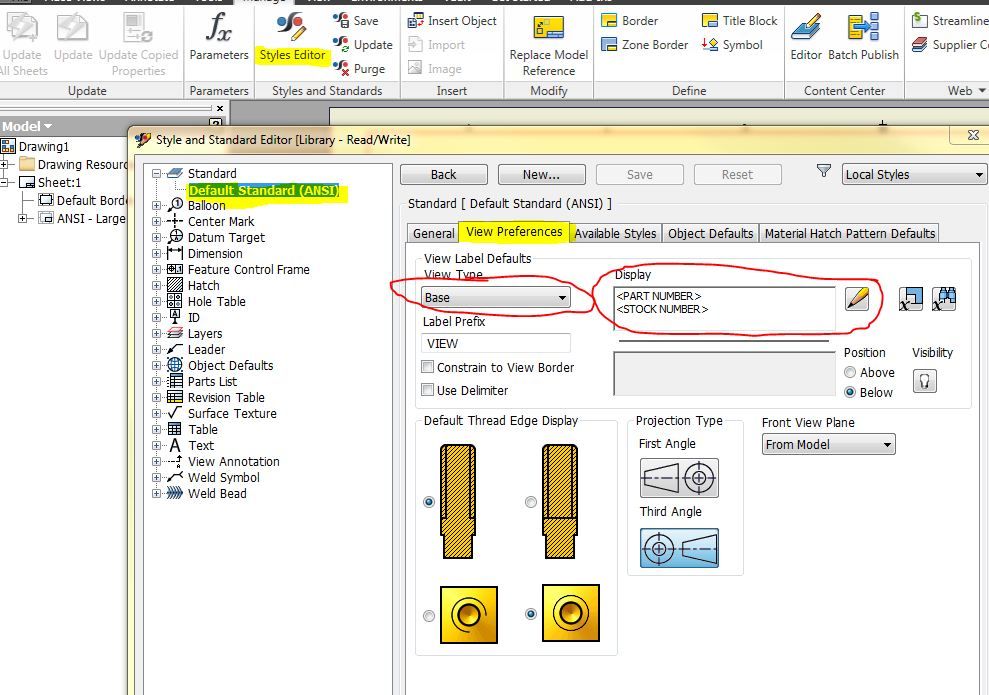Switch to View Preferences tab

pyautogui.click(x=514, y=231)
